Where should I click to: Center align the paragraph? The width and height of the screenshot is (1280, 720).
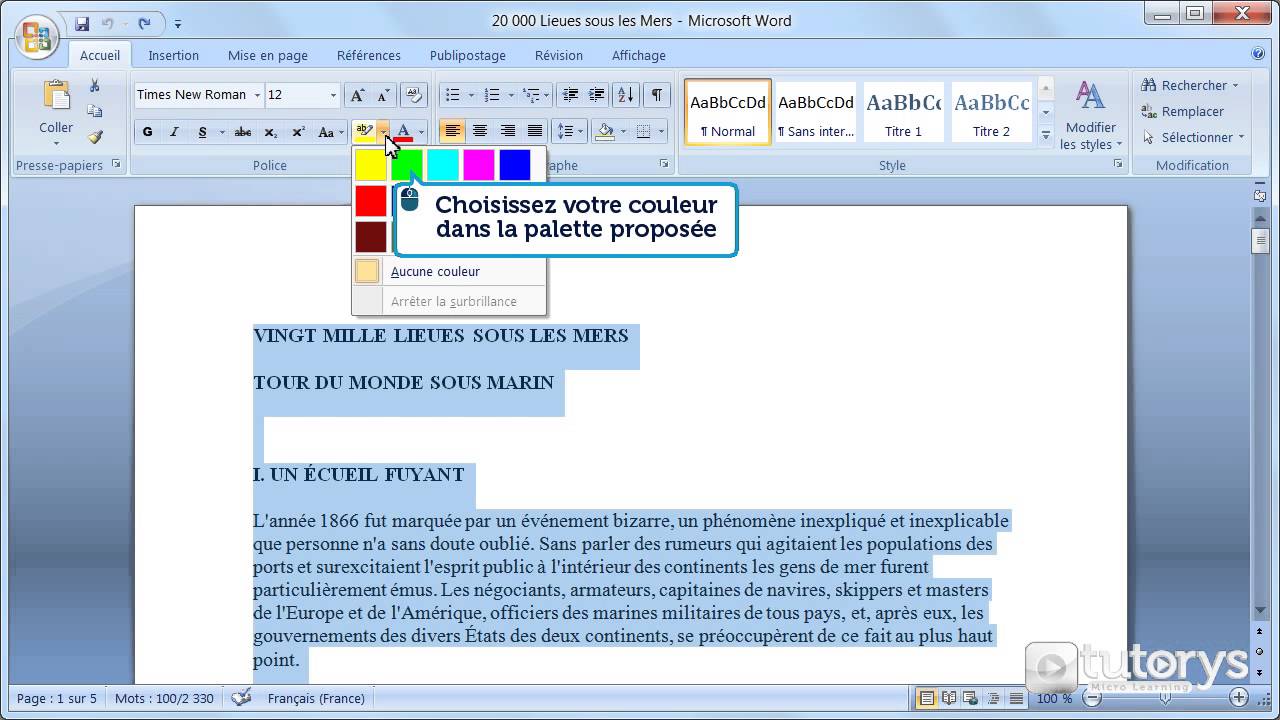pos(480,132)
